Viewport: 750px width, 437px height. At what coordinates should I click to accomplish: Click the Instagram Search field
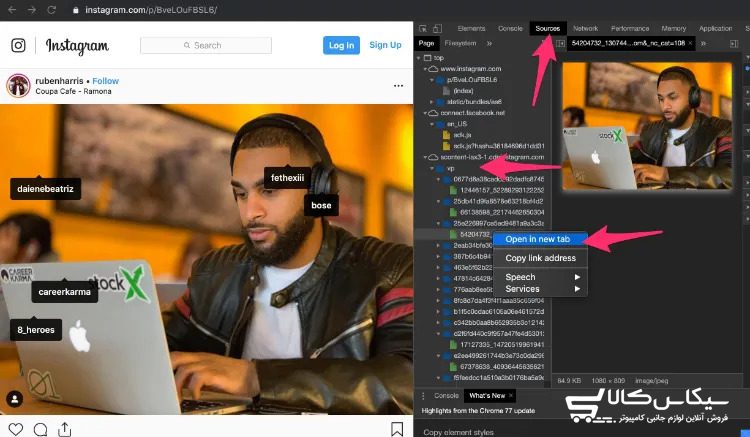pos(206,45)
